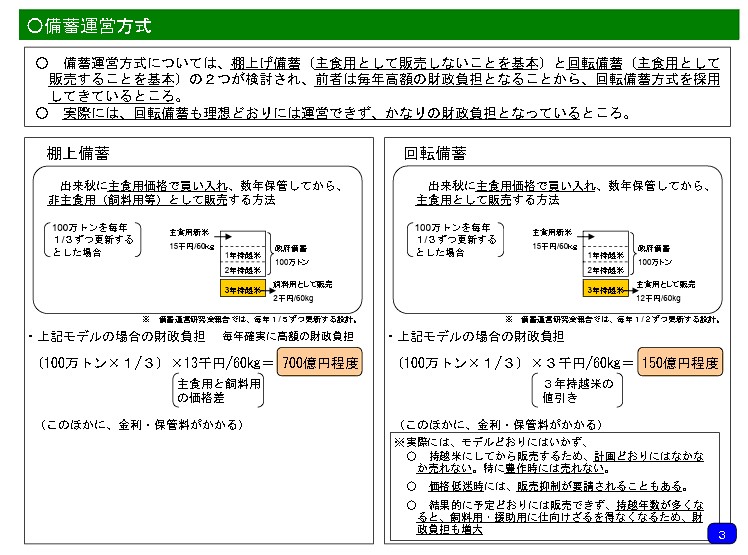The image size is (748, 555).
Task: Click the 12千円/60kg price text
Action: point(658,298)
